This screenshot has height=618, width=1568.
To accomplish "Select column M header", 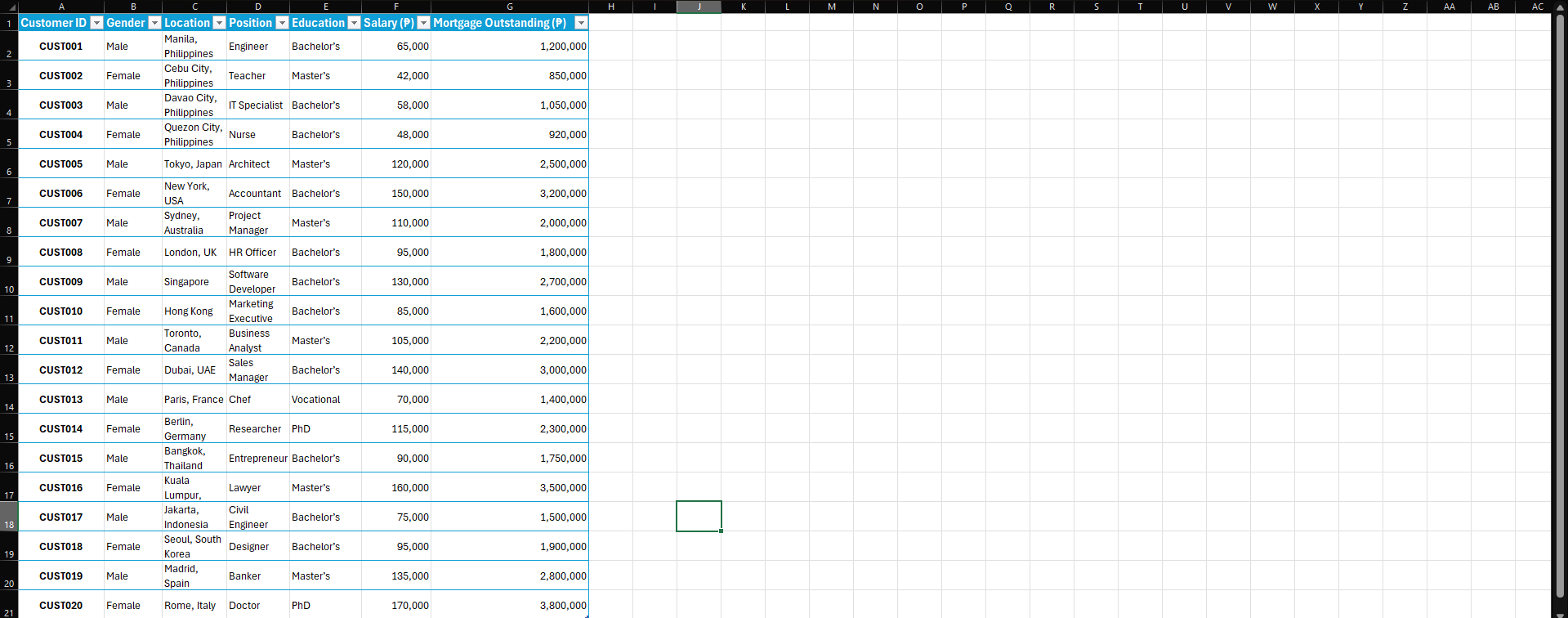I will pos(831,7).
